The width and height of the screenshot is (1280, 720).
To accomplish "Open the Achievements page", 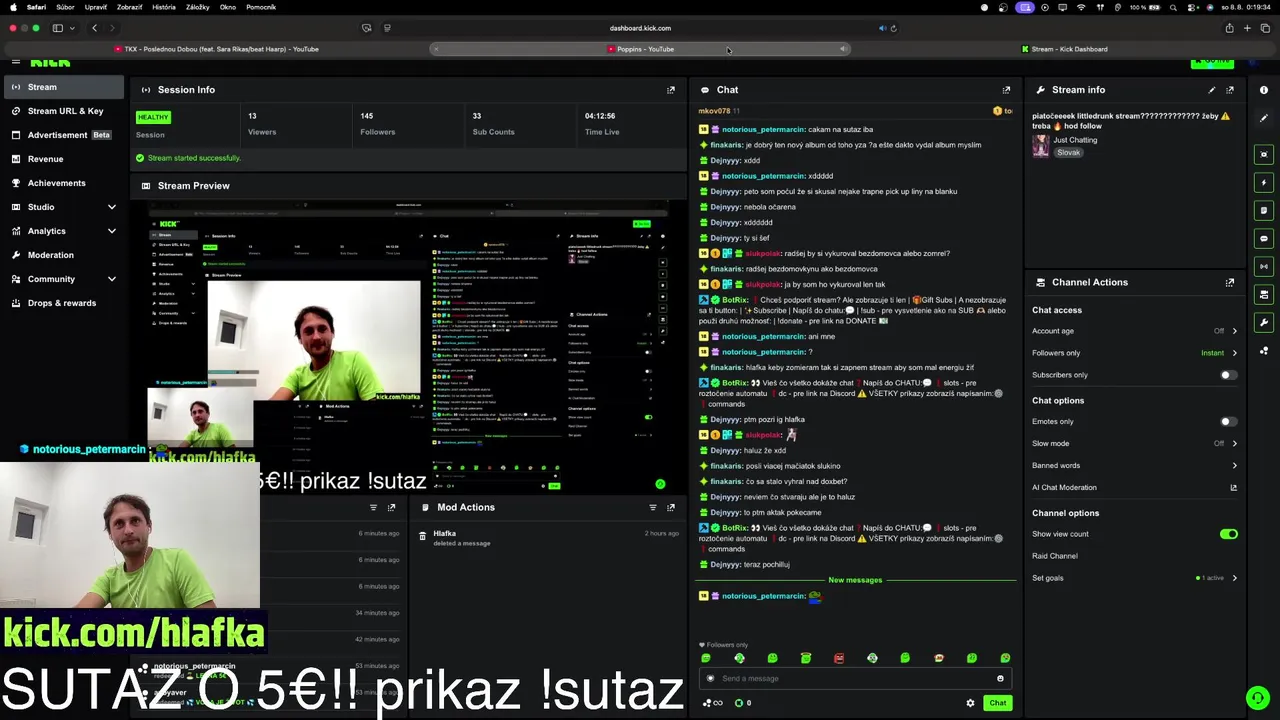I will 62,183.
